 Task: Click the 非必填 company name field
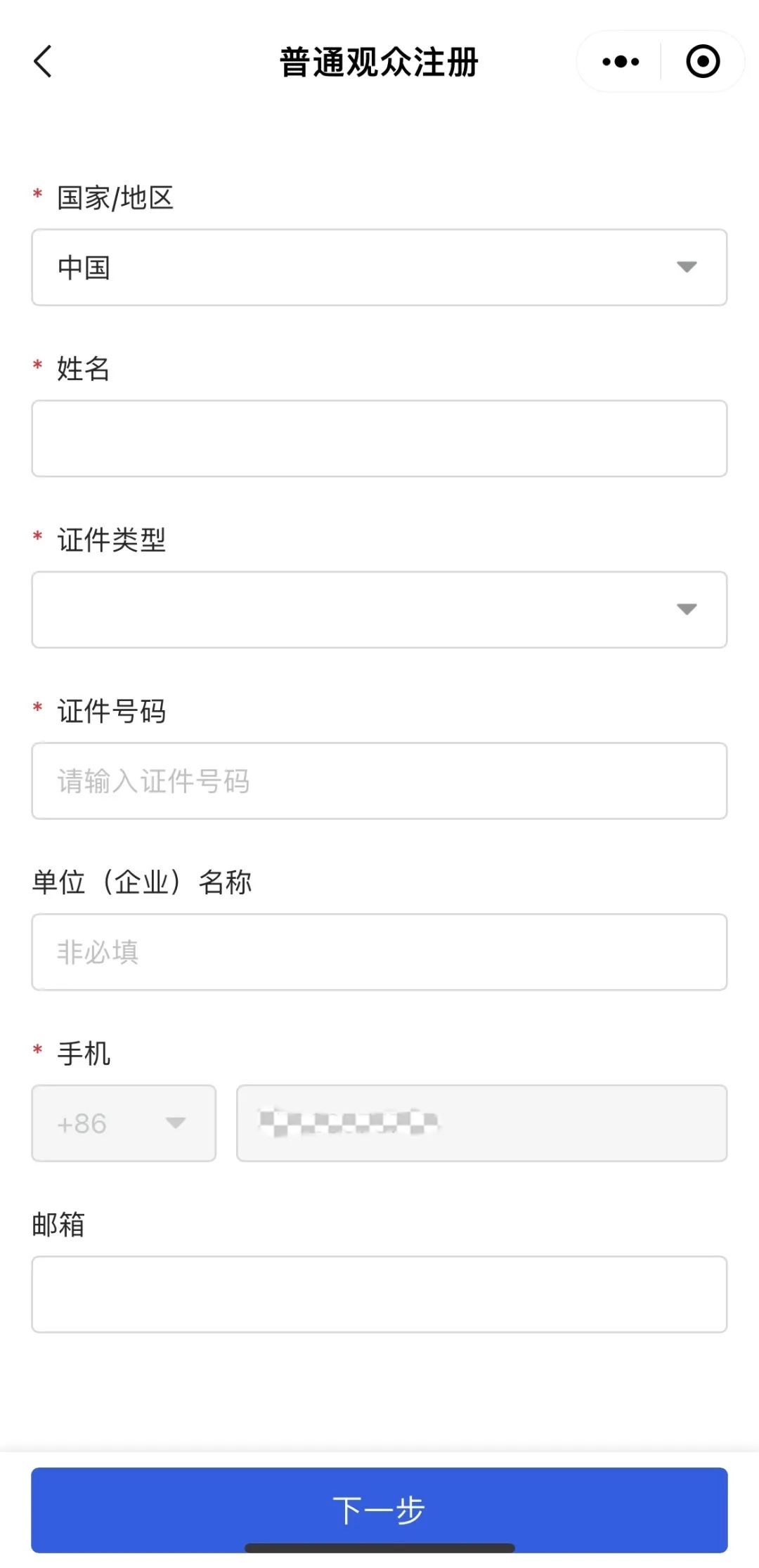point(379,952)
